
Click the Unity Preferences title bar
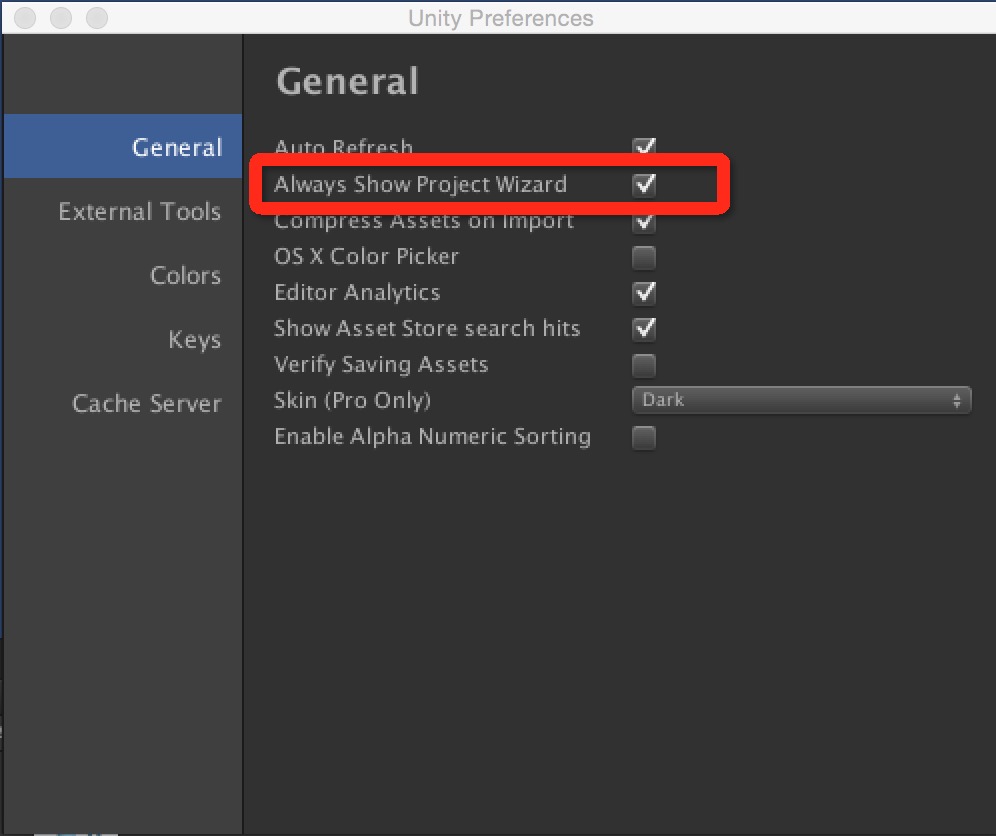click(x=500, y=16)
